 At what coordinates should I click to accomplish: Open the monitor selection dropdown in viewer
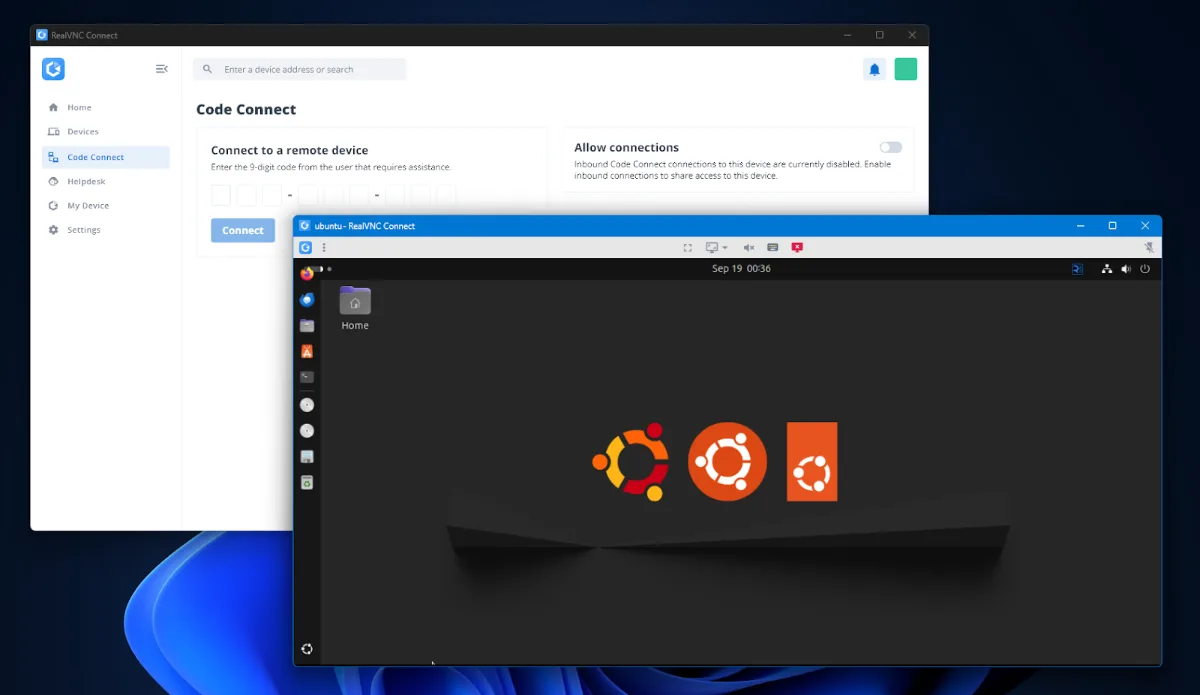(716, 247)
